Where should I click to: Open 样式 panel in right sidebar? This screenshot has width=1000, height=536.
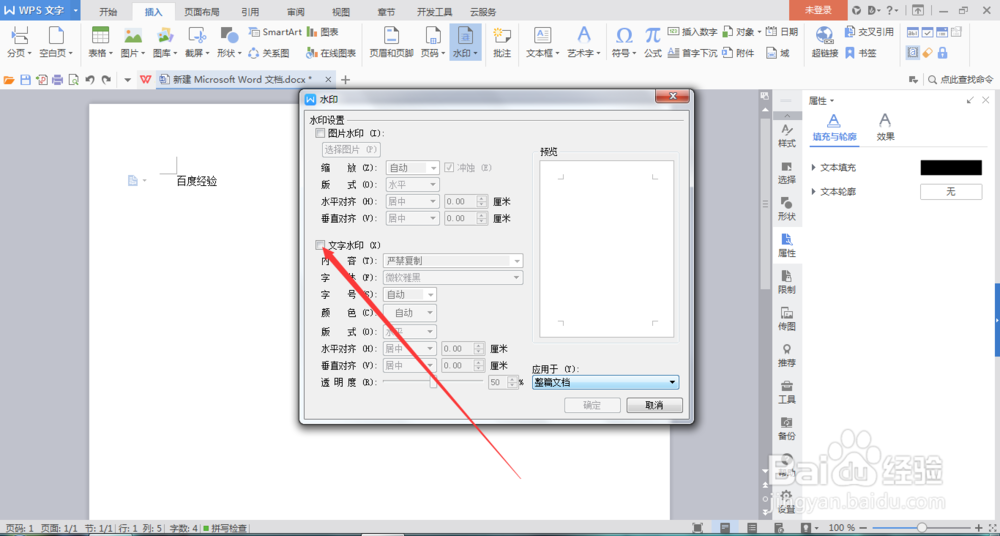pyautogui.click(x=787, y=136)
